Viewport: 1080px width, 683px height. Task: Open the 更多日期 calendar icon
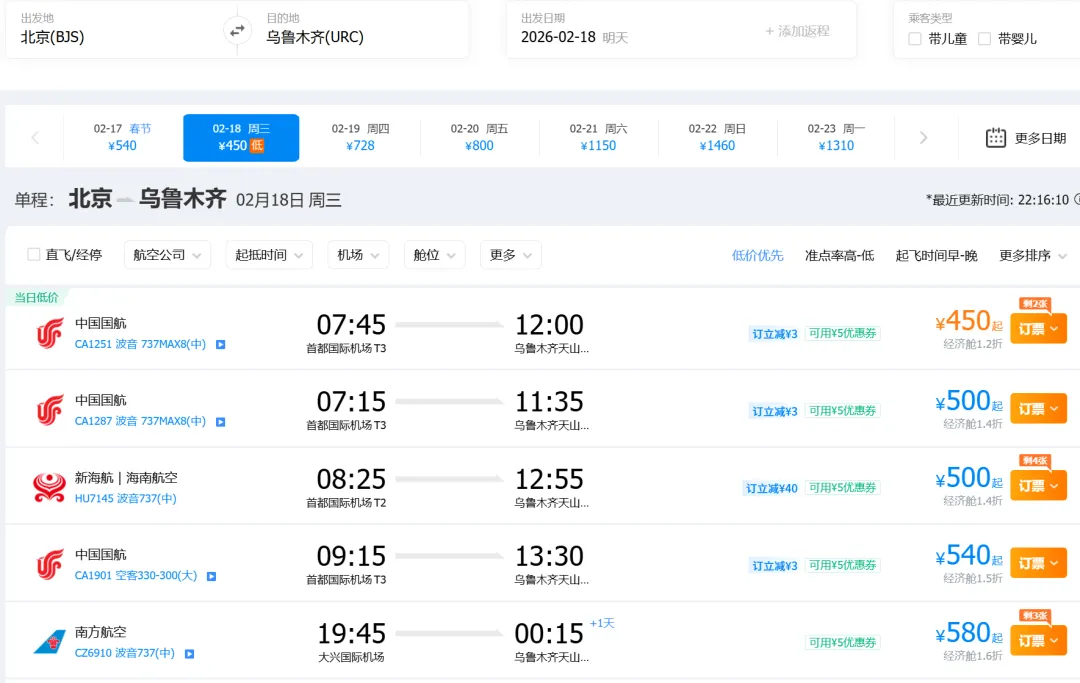tap(995, 138)
